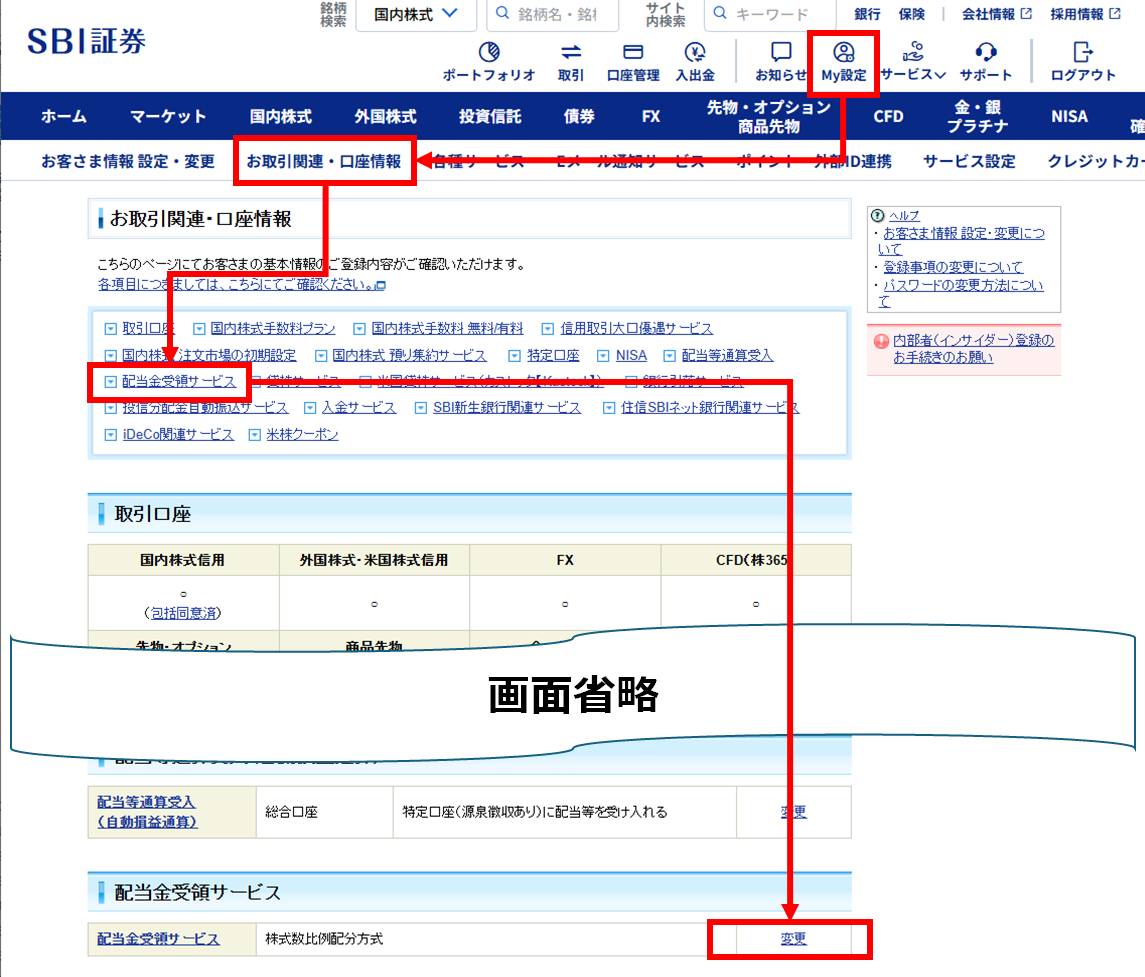Open the 入出金 yen icon
Image resolution: width=1145 pixels, height=977 pixels.
(x=695, y=53)
